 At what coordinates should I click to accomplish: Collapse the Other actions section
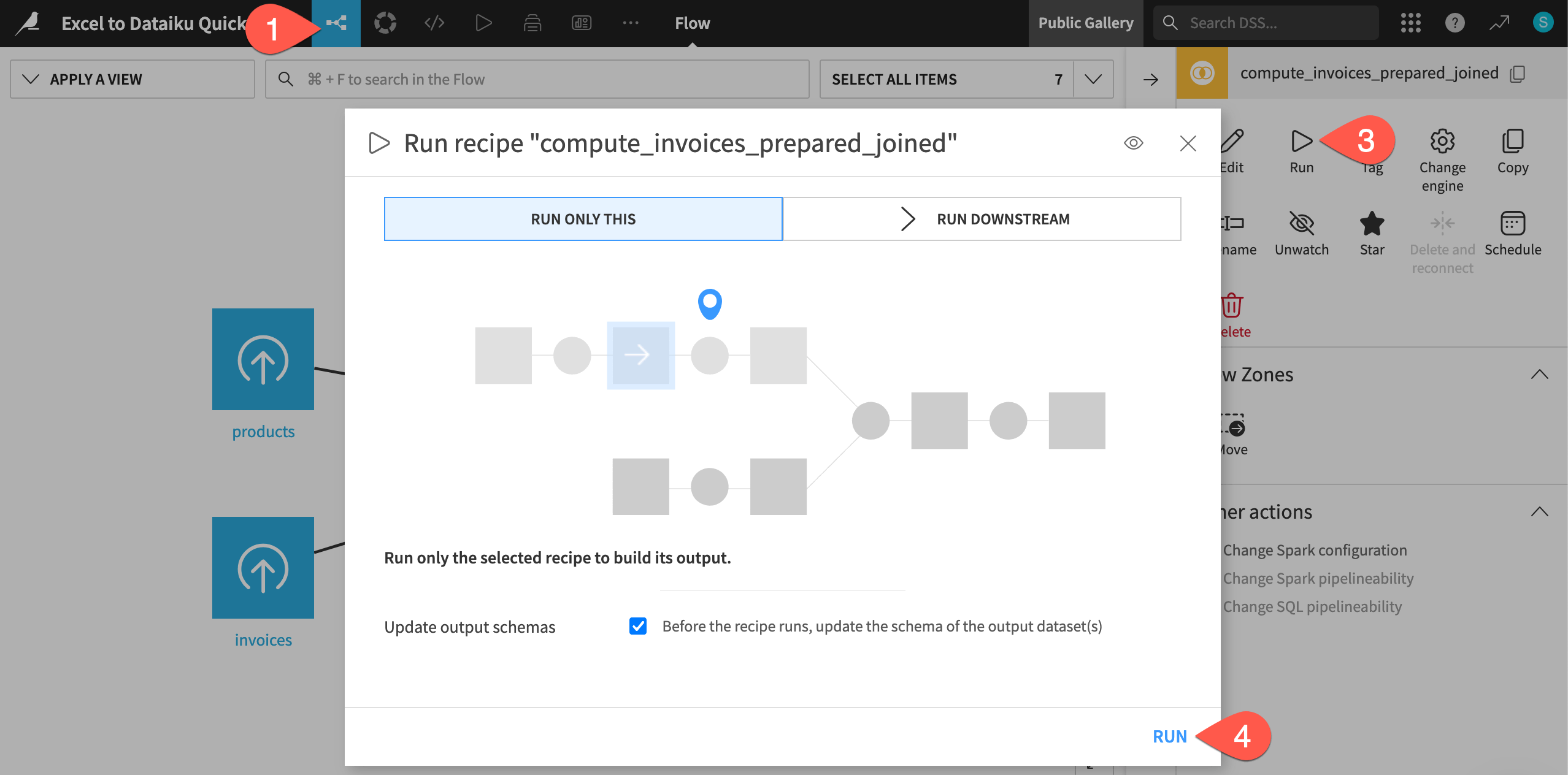click(1540, 512)
